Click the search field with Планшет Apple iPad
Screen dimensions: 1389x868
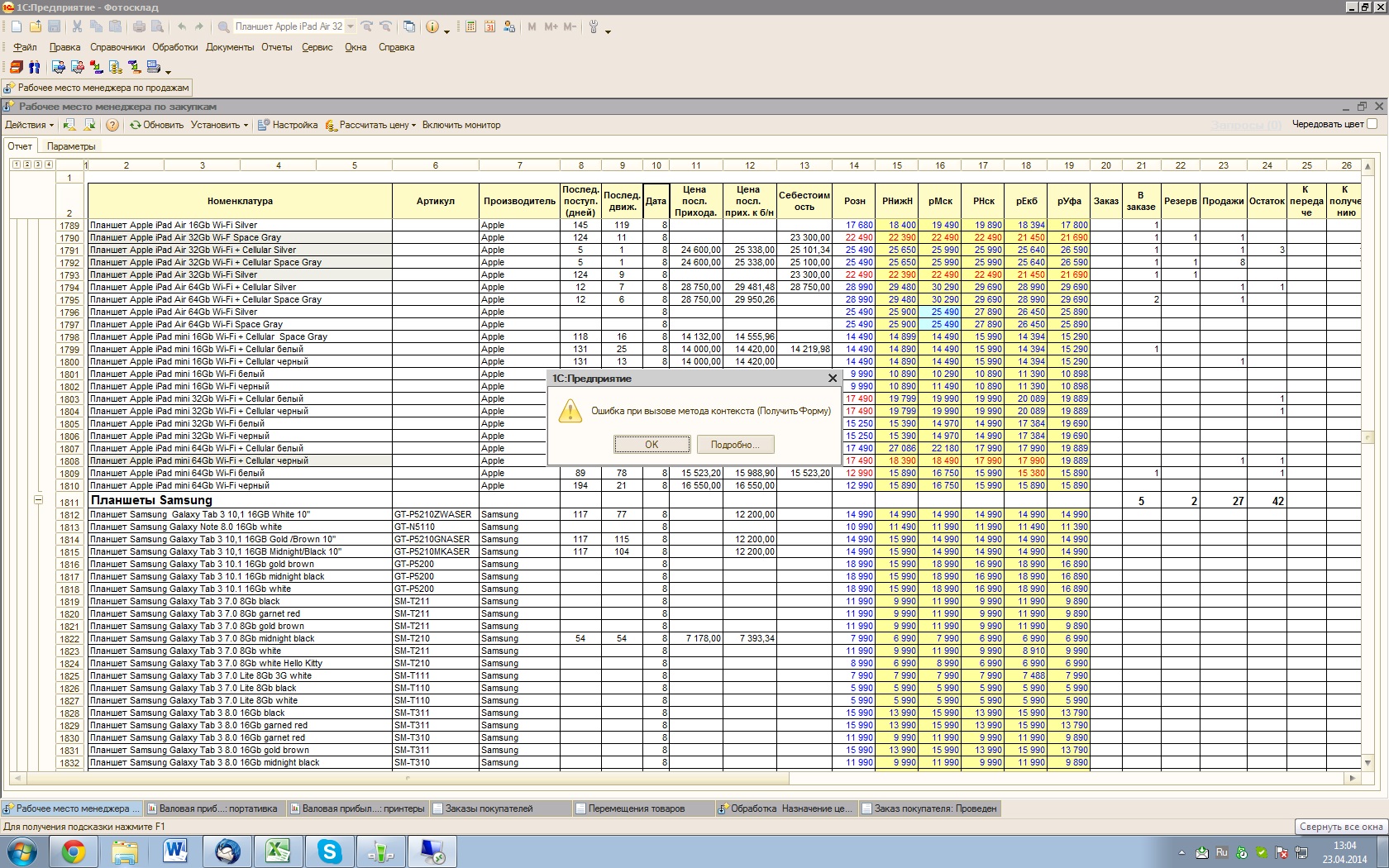[x=289, y=26]
